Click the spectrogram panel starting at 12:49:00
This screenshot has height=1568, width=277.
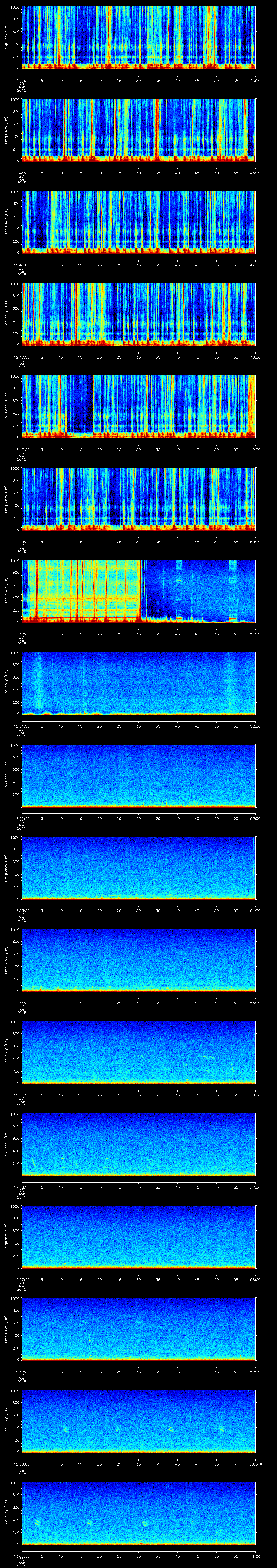point(138,499)
